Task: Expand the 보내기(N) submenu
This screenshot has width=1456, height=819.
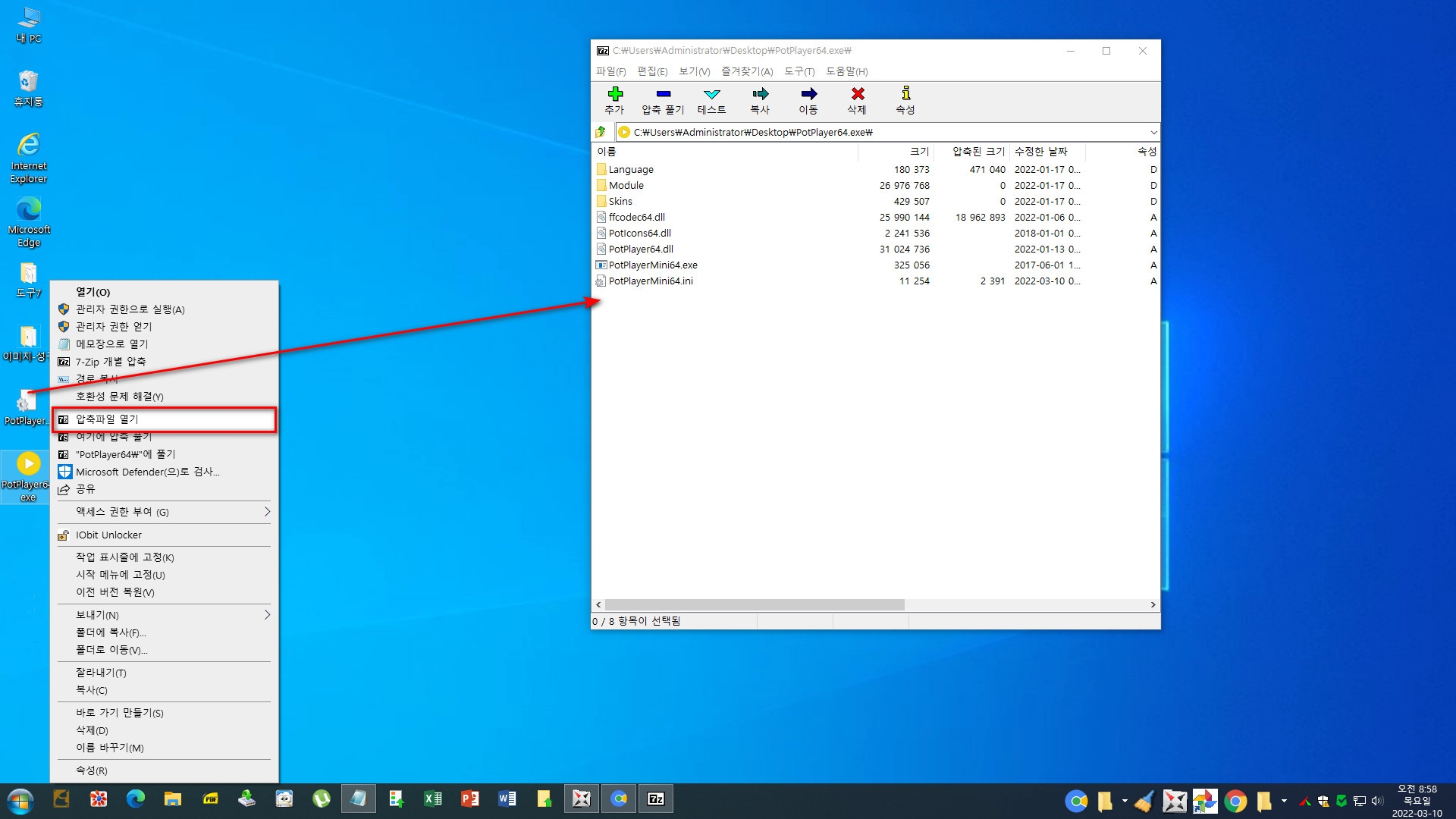Action: [x=164, y=615]
